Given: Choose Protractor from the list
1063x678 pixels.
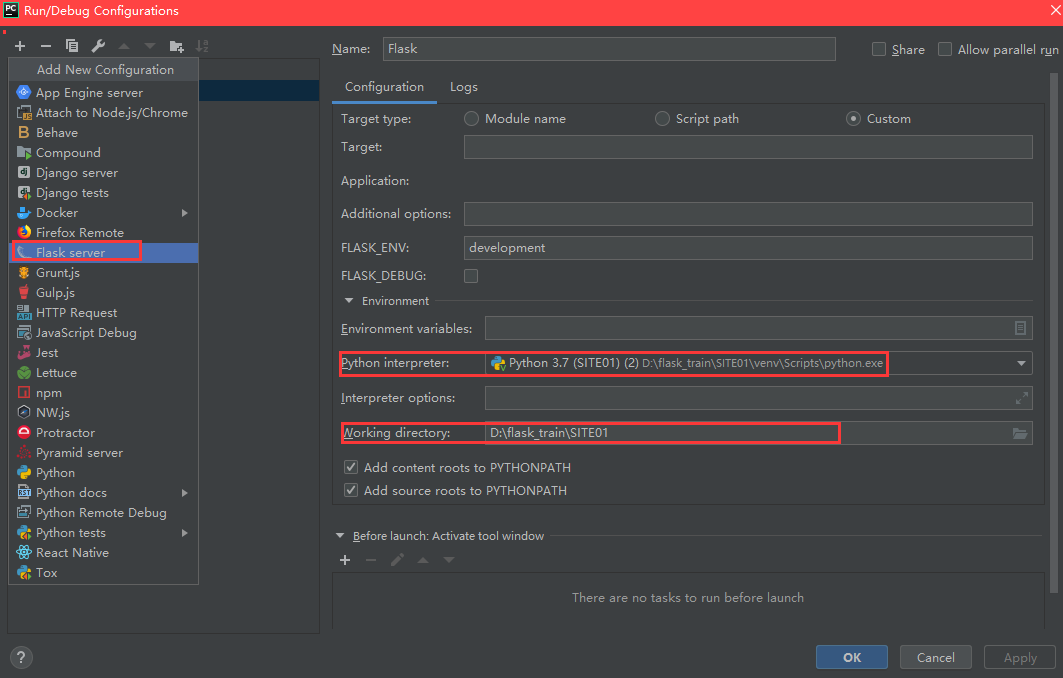Looking at the screenshot, I should click(x=104, y=433).
